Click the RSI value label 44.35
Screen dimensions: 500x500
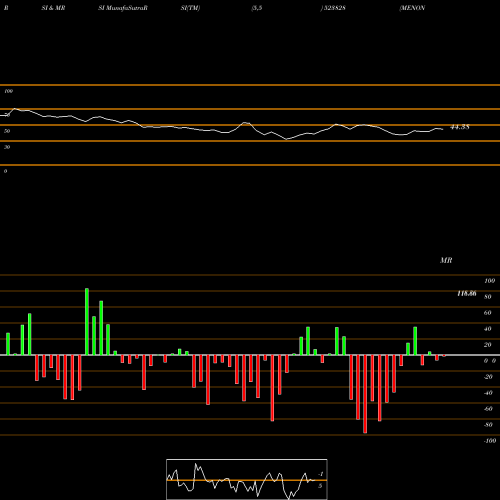(x=460, y=127)
